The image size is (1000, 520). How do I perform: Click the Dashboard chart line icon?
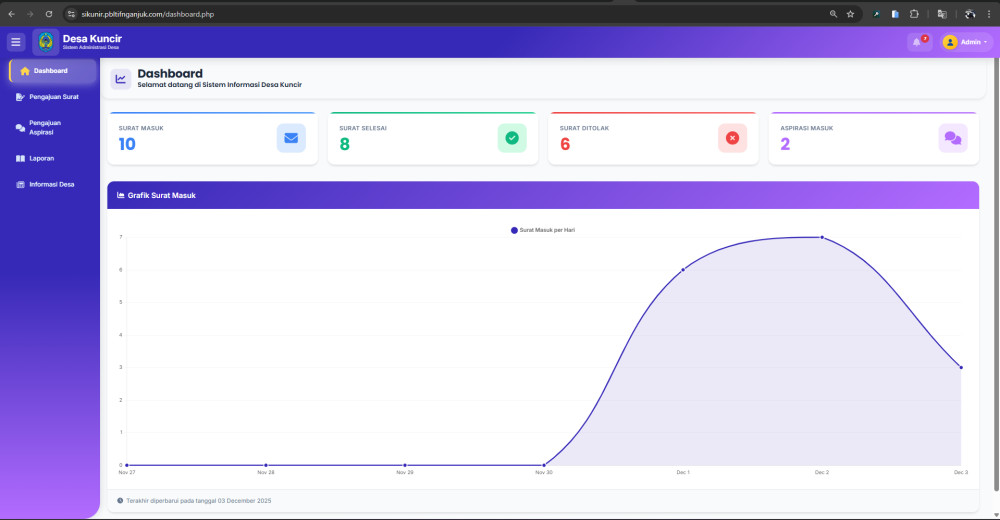(x=121, y=79)
